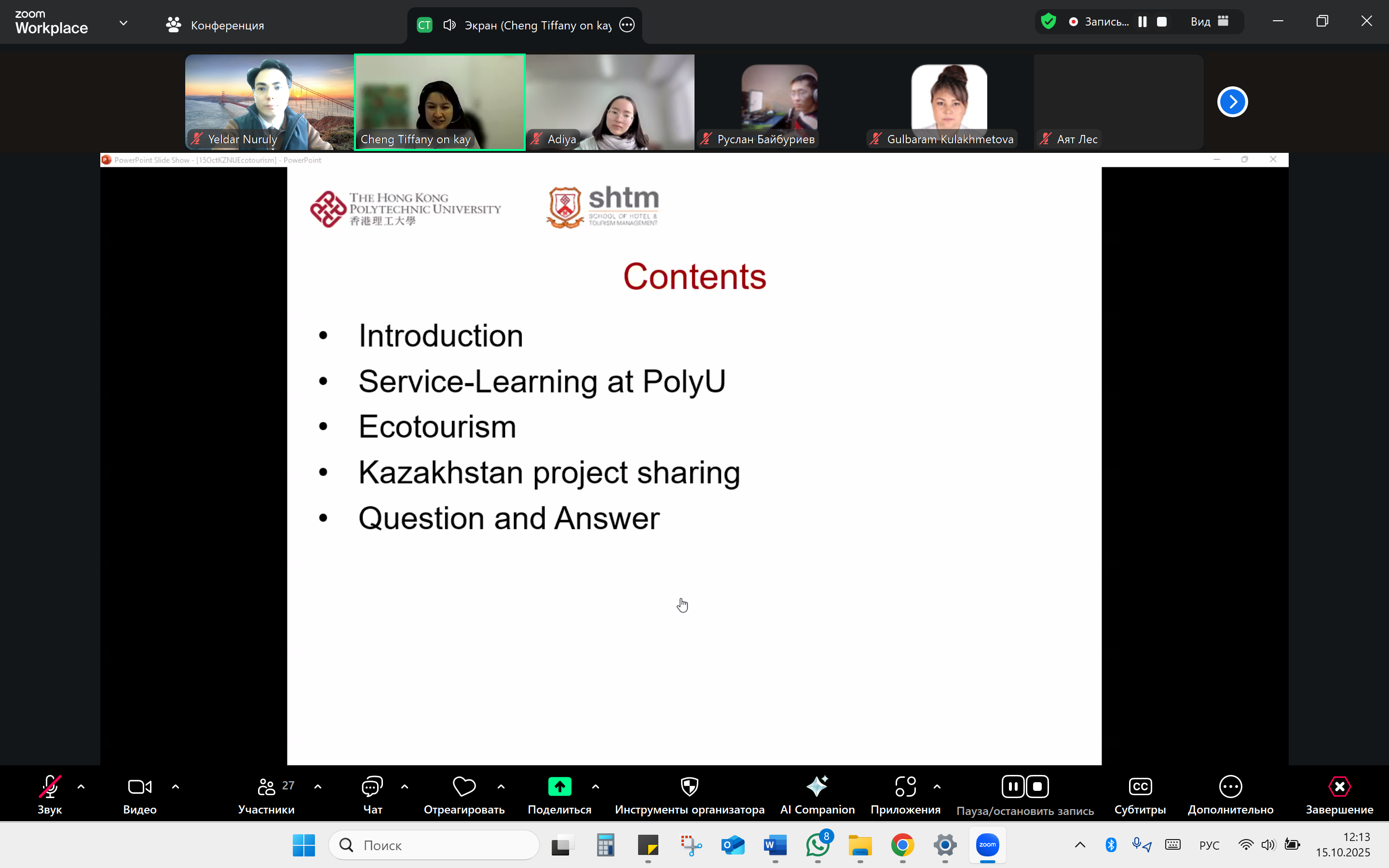This screenshot has height=868, width=1389.
Task: Open the View layout menu
Action: pyautogui.click(x=1209, y=22)
